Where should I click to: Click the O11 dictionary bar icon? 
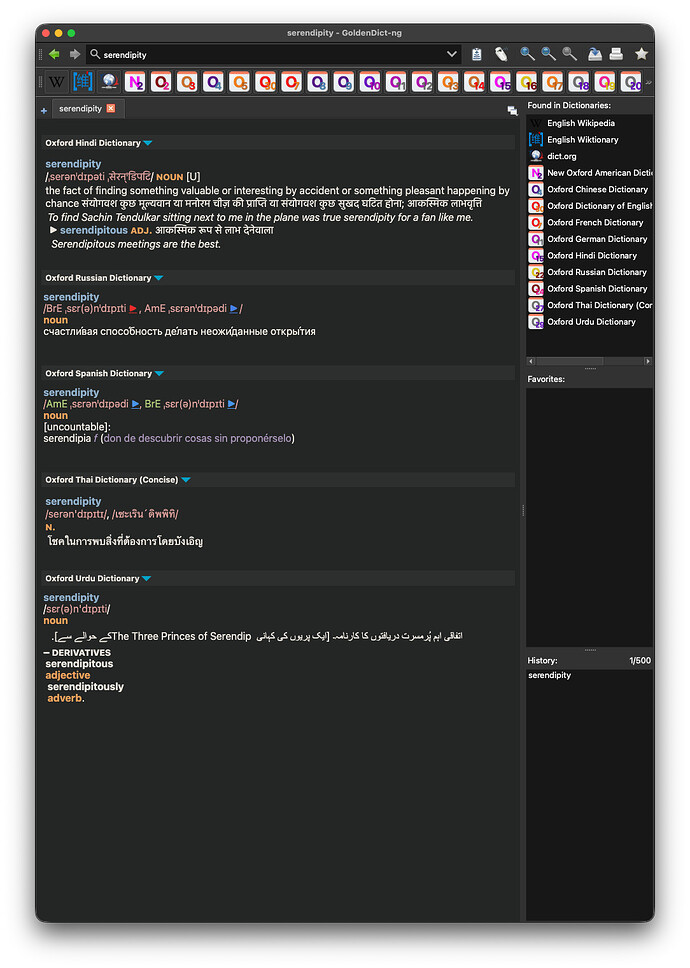pos(396,81)
